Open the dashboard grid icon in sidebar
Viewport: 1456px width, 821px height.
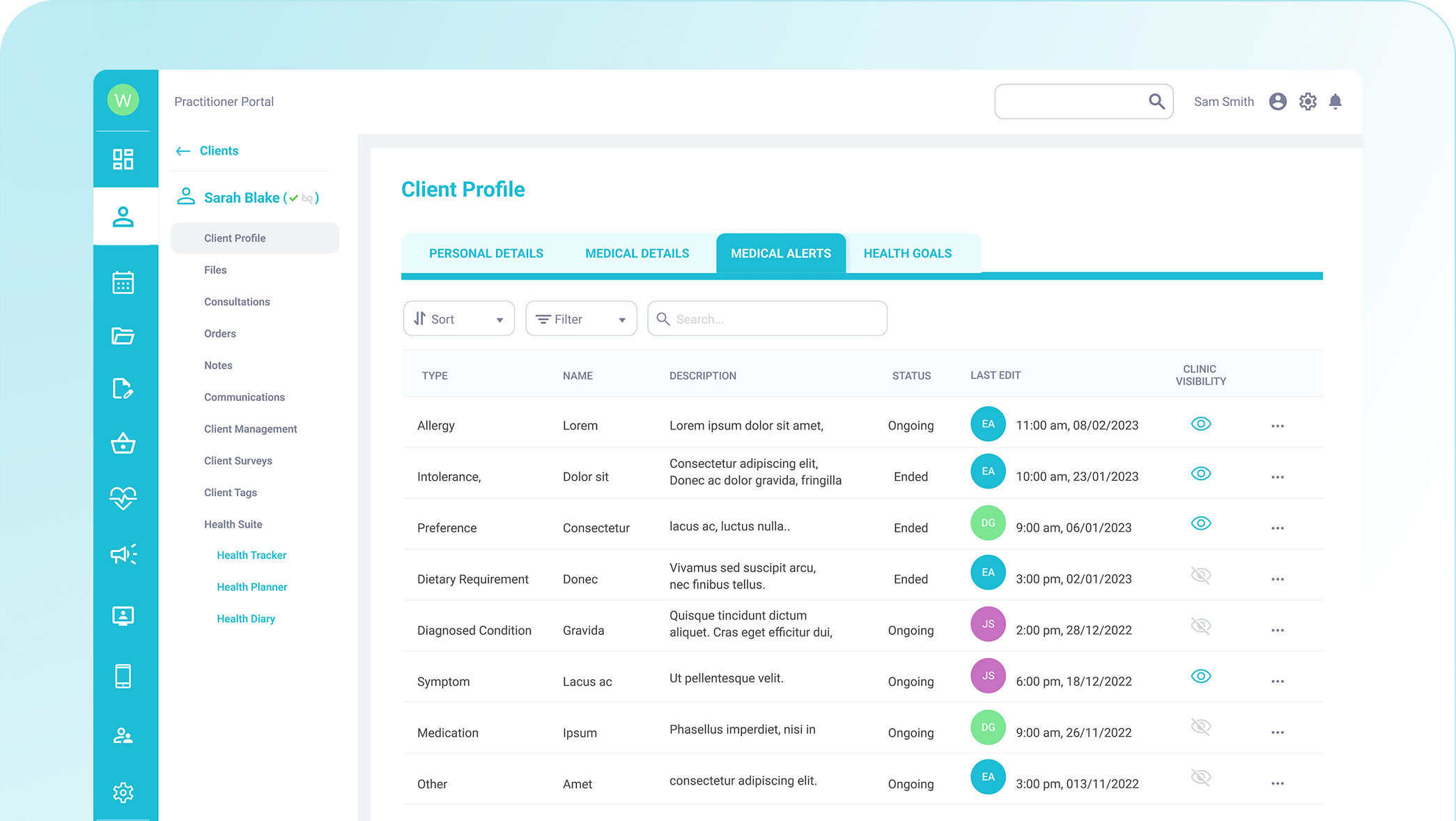(x=123, y=159)
